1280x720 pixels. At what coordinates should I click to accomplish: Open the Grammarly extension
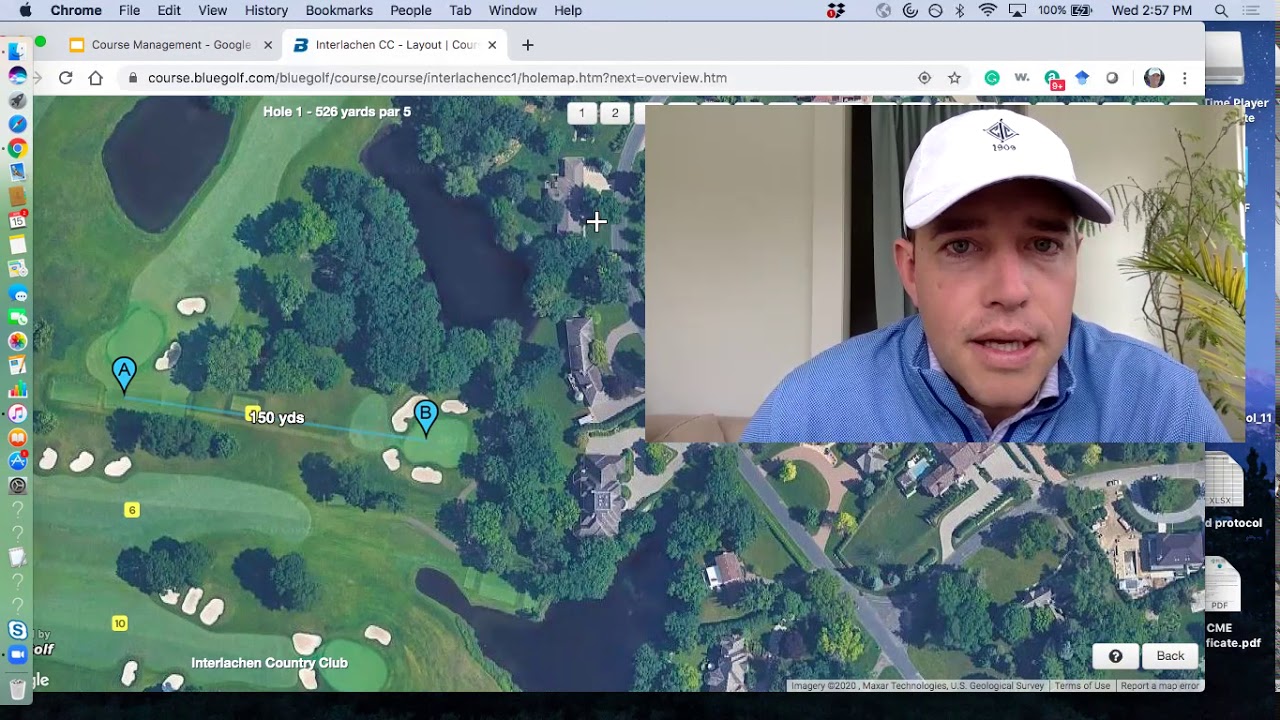992,78
